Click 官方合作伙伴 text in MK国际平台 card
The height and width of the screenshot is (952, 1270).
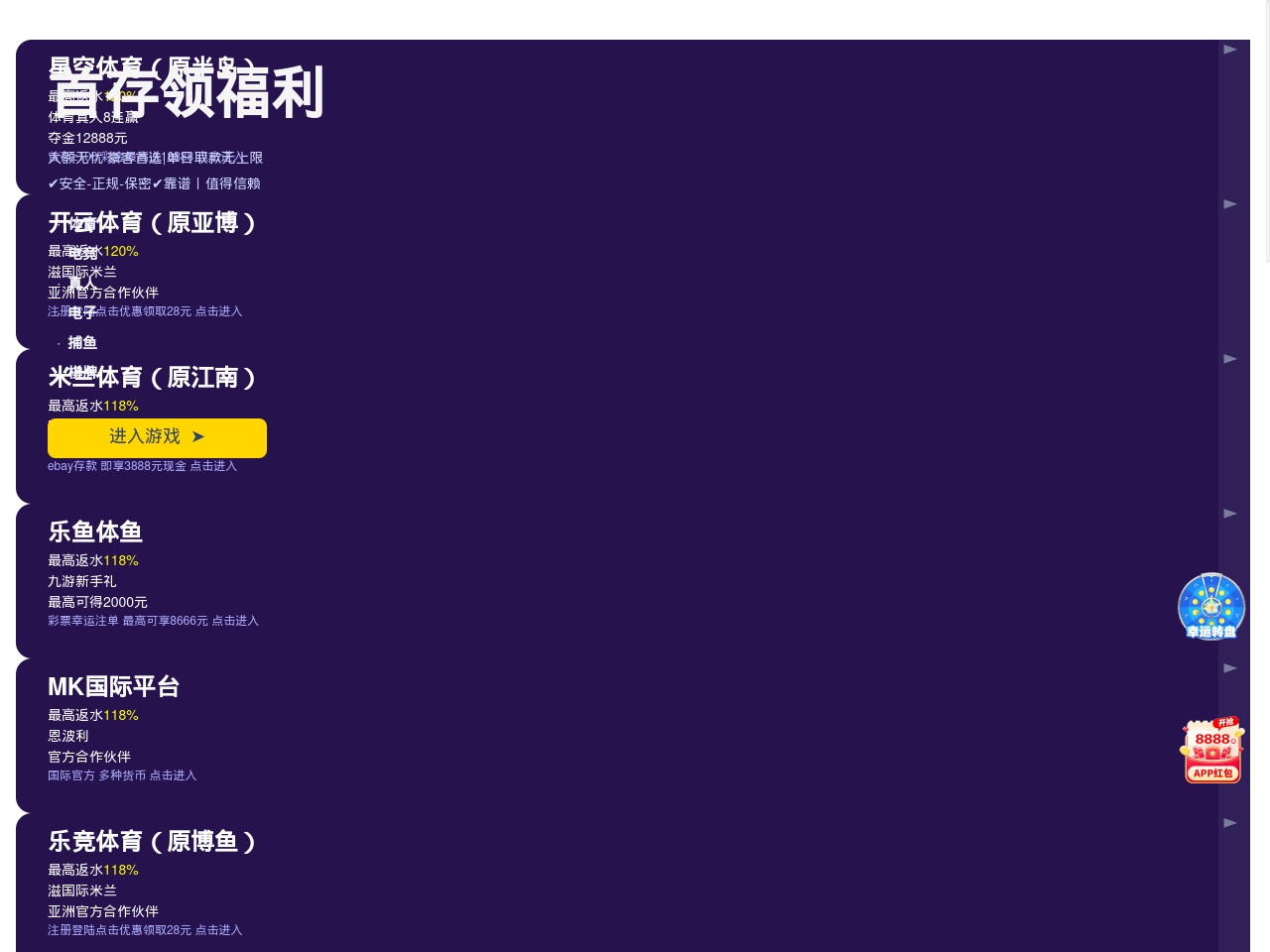pos(89,757)
